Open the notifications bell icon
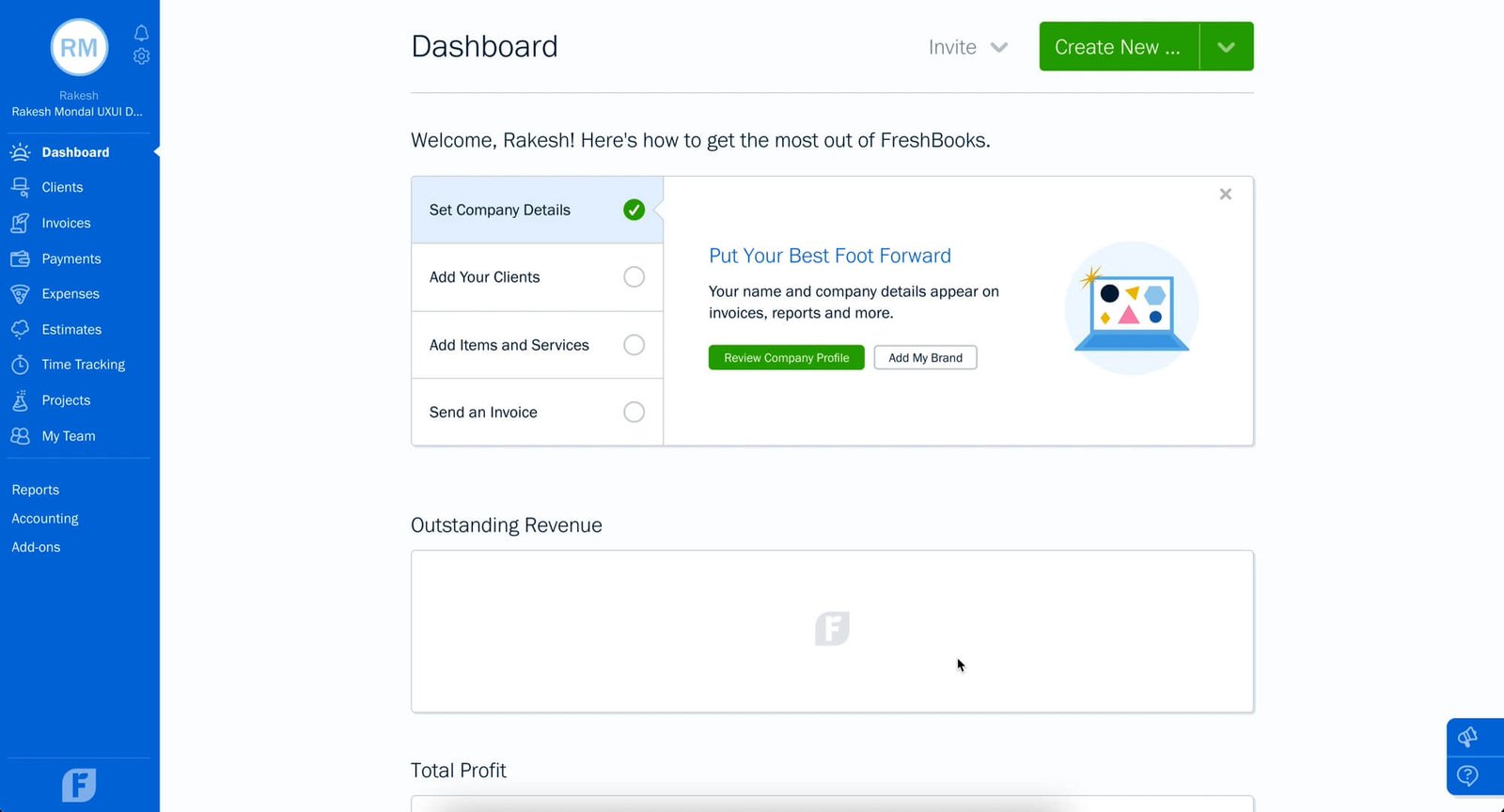1504x812 pixels. [141, 33]
